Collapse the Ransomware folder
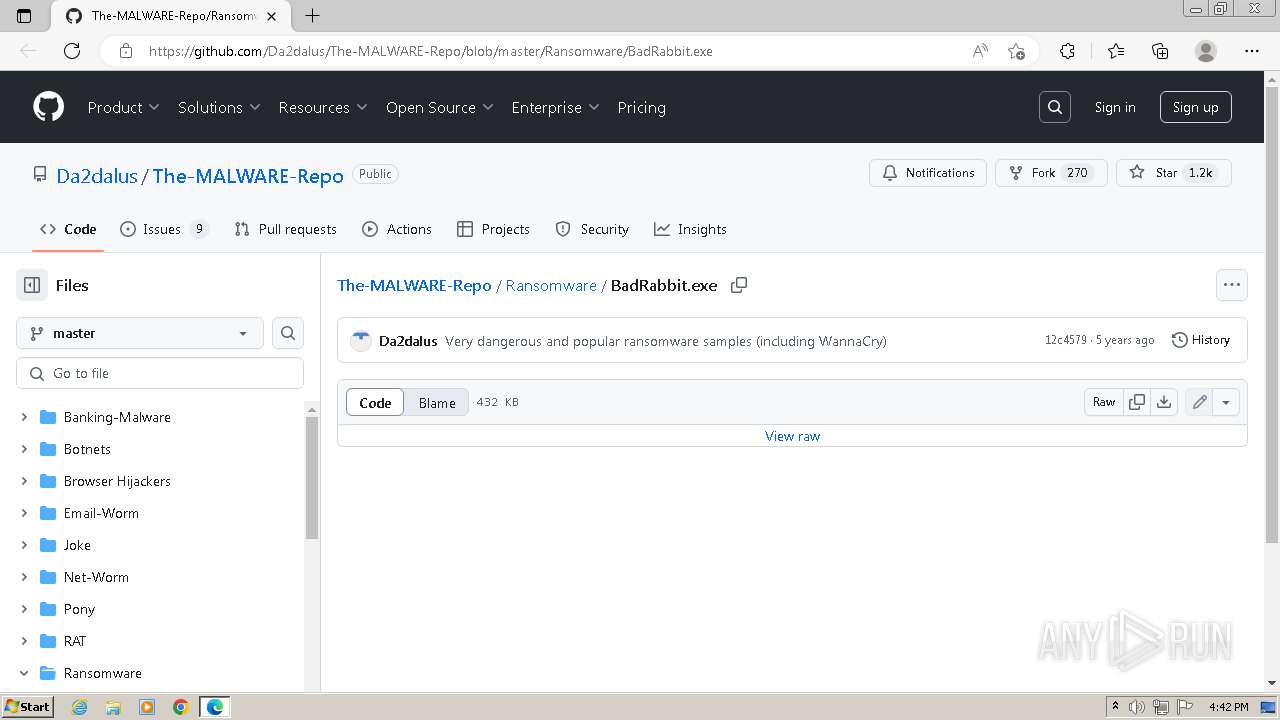1280x720 pixels. [x=24, y=673]
